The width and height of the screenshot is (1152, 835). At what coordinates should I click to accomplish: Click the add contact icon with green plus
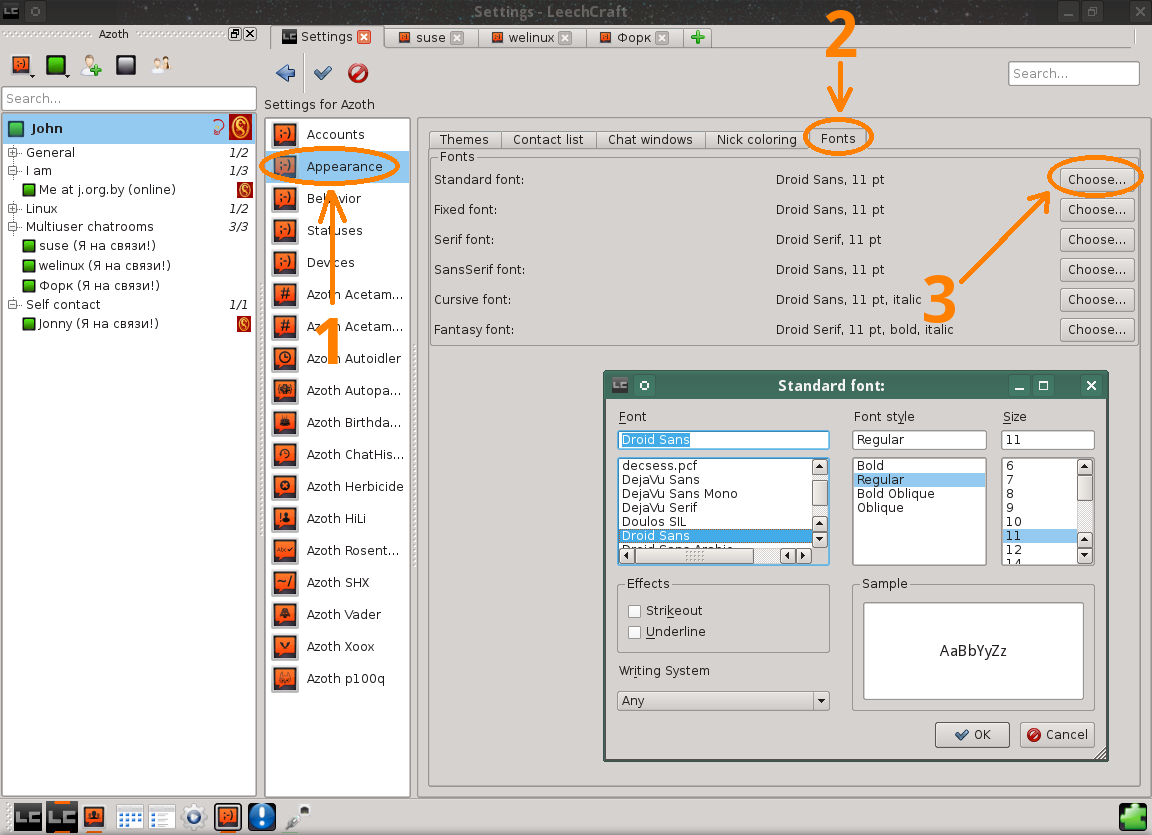[x=91, y=65]
